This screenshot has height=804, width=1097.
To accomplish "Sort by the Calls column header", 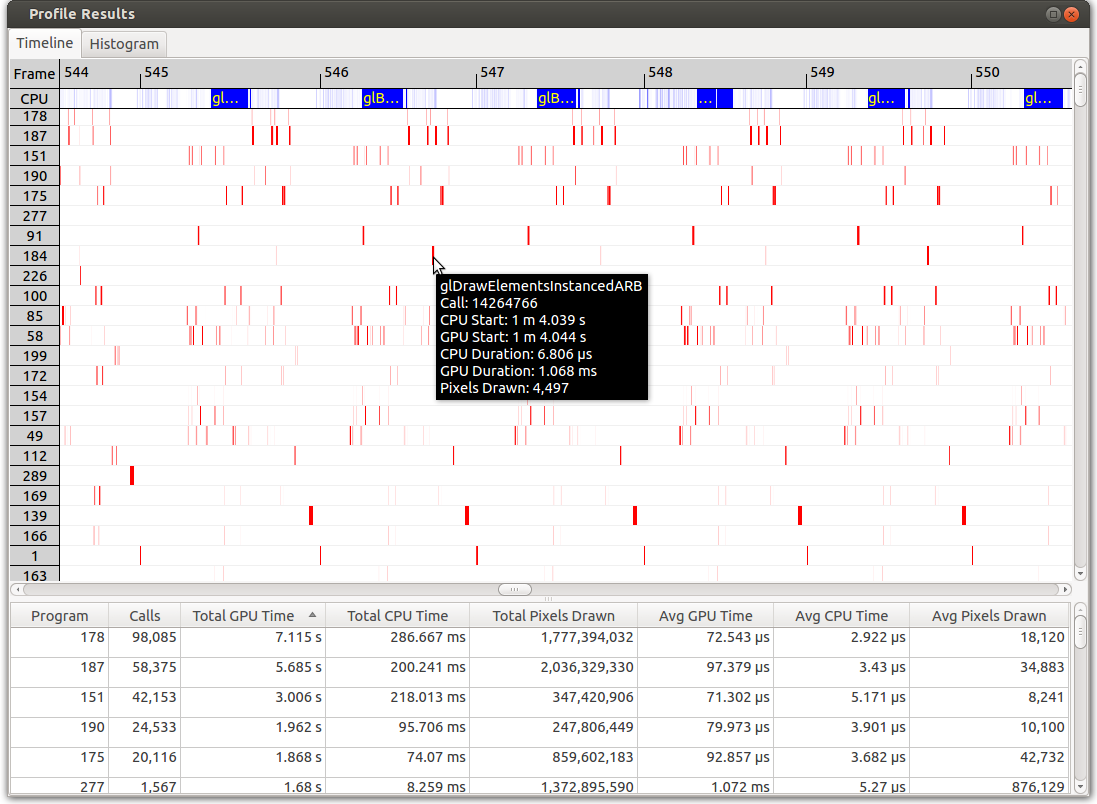I will coord(144,616).
